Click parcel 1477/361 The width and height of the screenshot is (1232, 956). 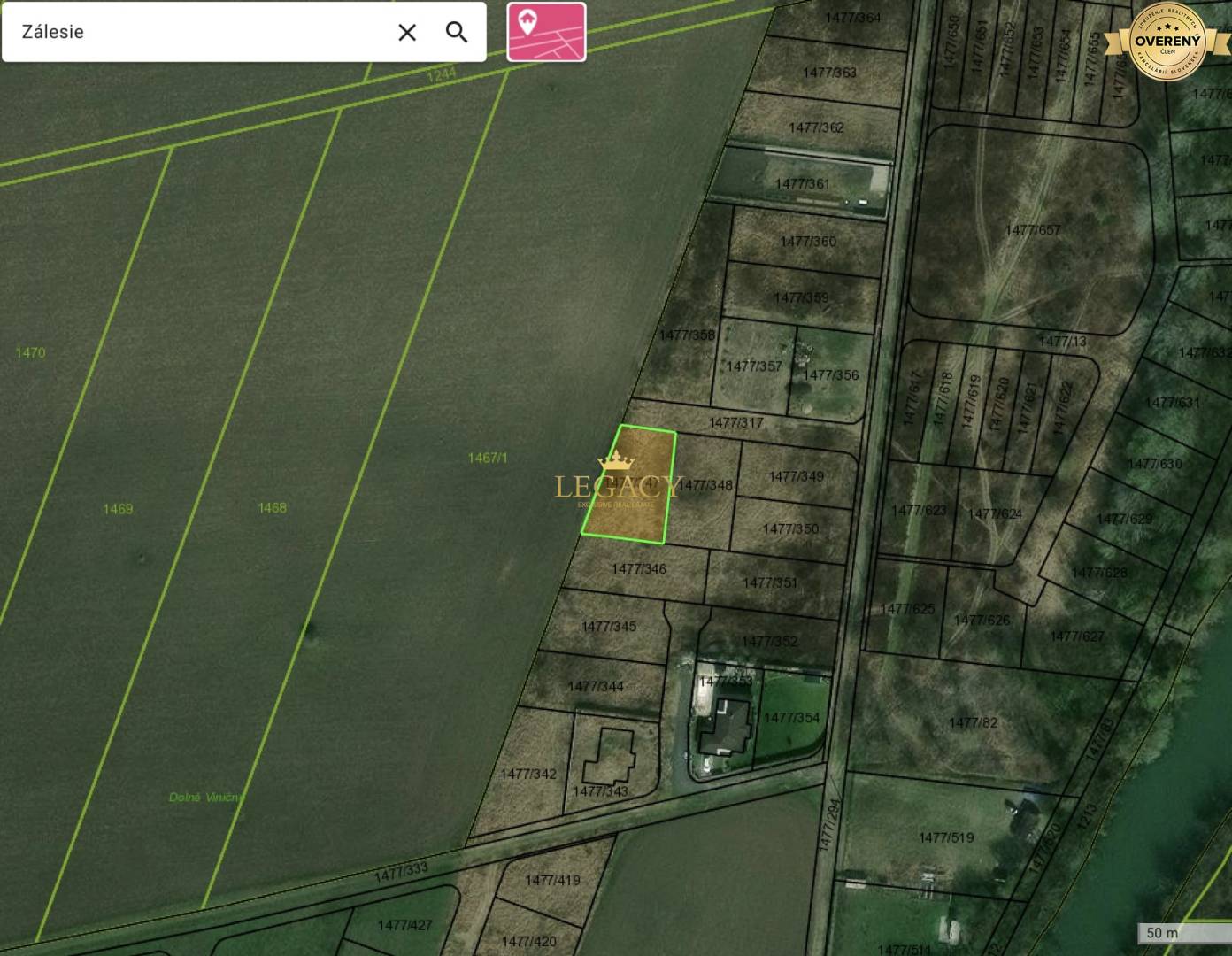pyautogui.click(x=803, y=184)
